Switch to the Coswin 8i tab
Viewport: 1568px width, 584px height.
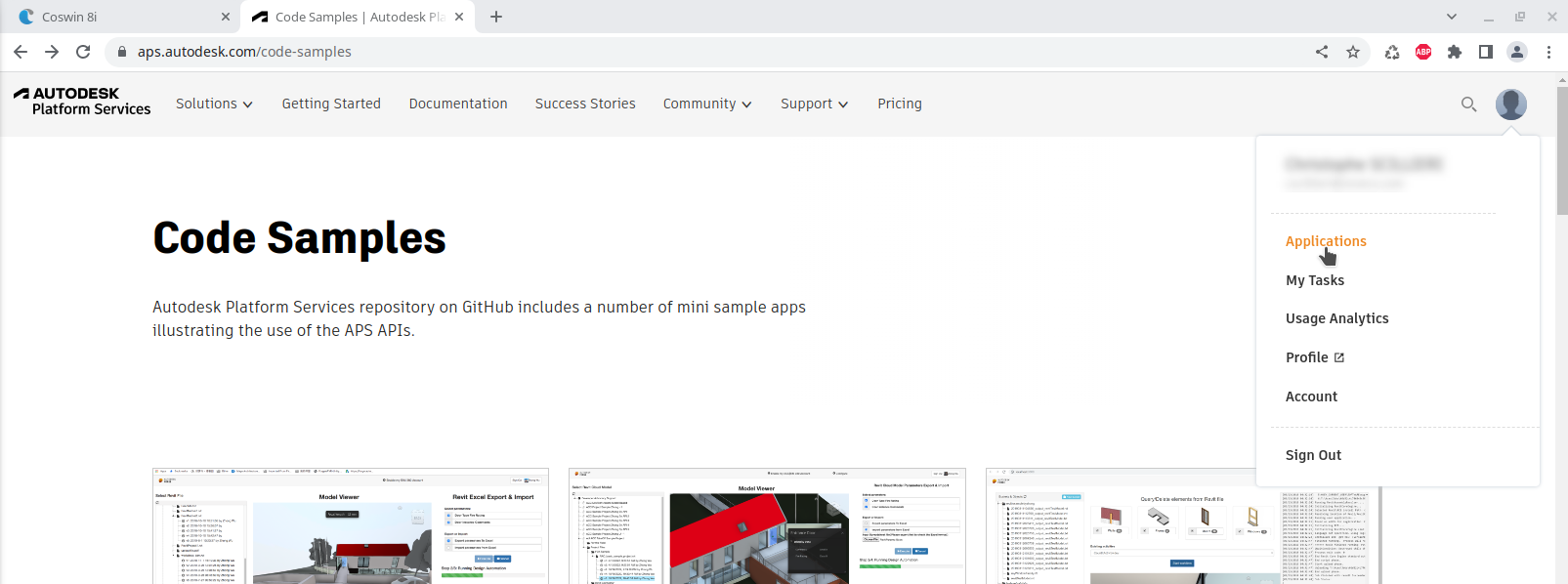(x=120, y=17)
